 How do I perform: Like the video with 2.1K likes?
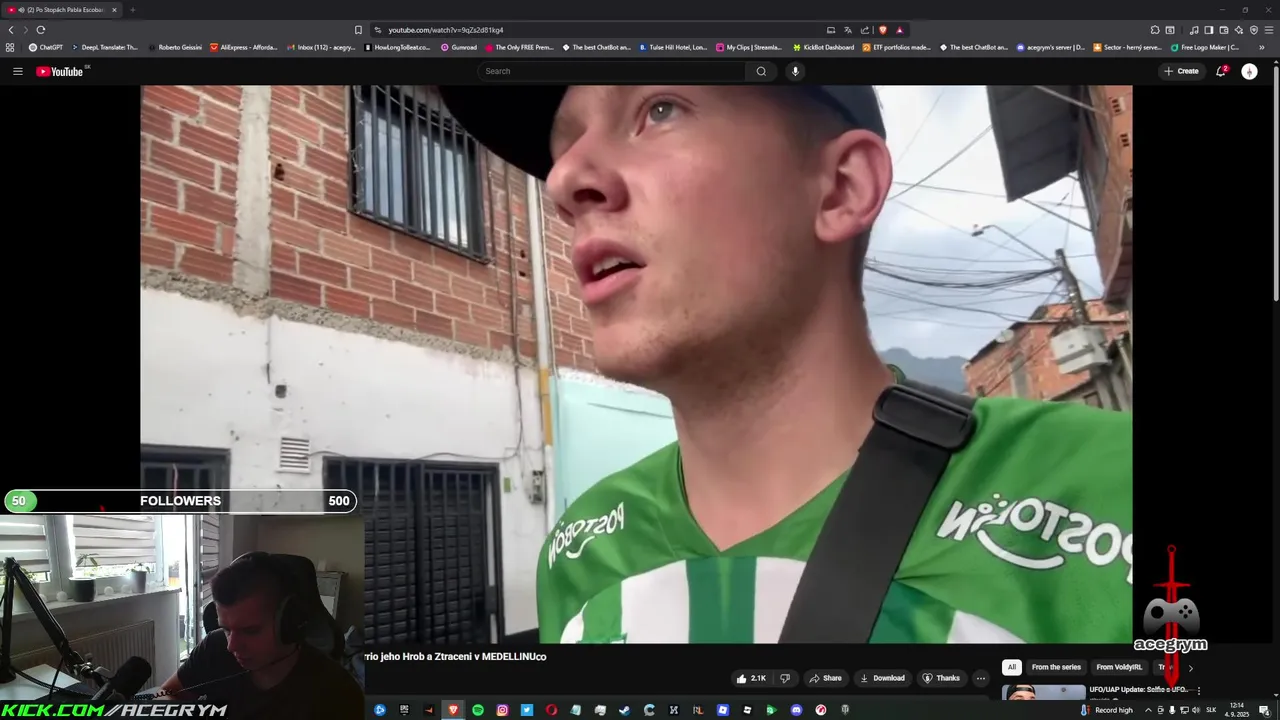click(x=750, y=678)
